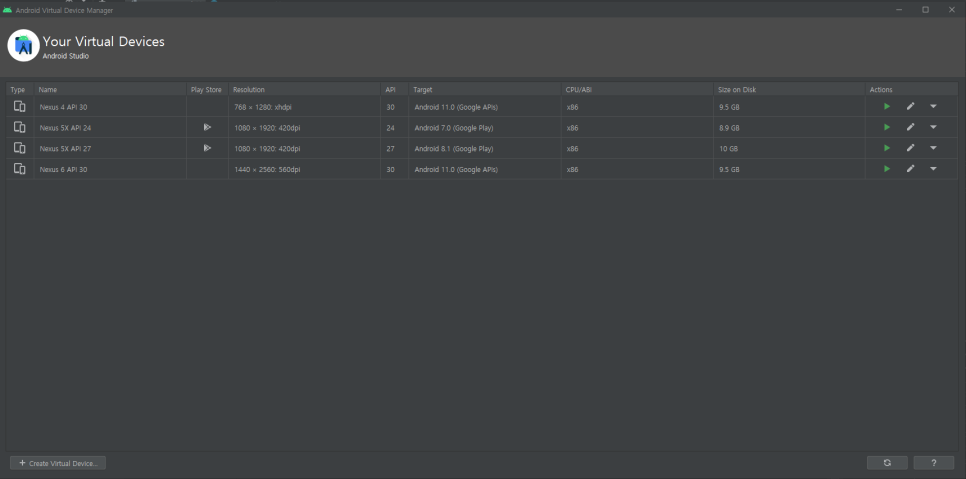The width and height of the screenshot is (966, 479).
Task: Select the Nexus 5X API 27 name cell
Action: click(x=110, y=149)
